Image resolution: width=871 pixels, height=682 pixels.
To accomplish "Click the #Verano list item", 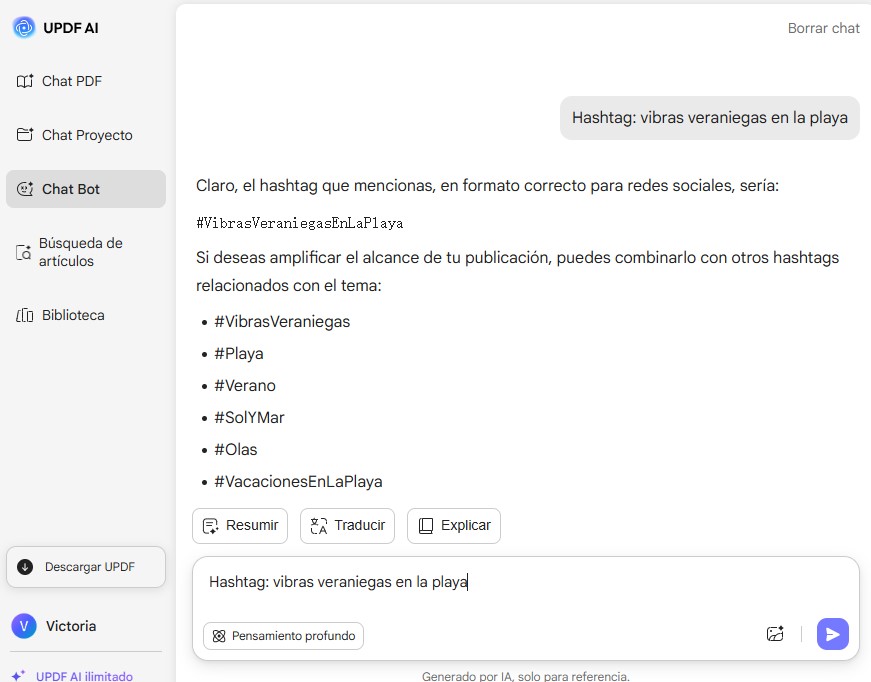I will (245, 385).
